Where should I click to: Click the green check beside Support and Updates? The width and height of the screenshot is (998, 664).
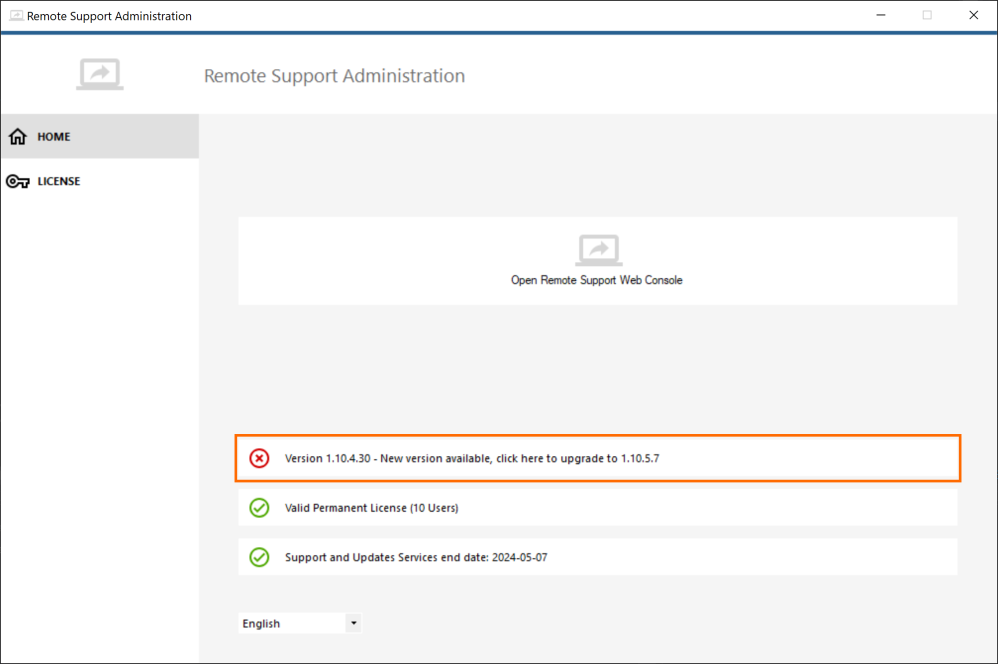tap(259, 557)
